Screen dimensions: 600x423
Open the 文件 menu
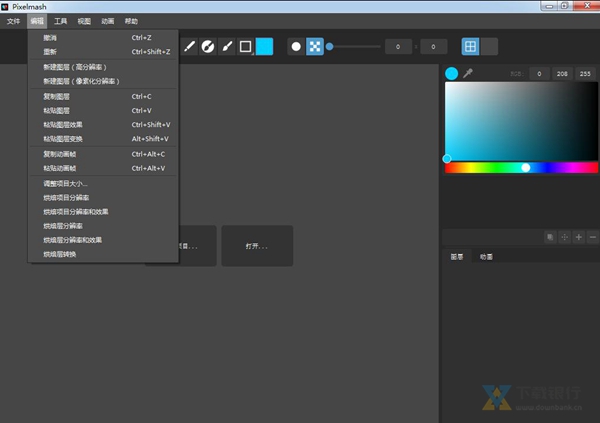14,21
